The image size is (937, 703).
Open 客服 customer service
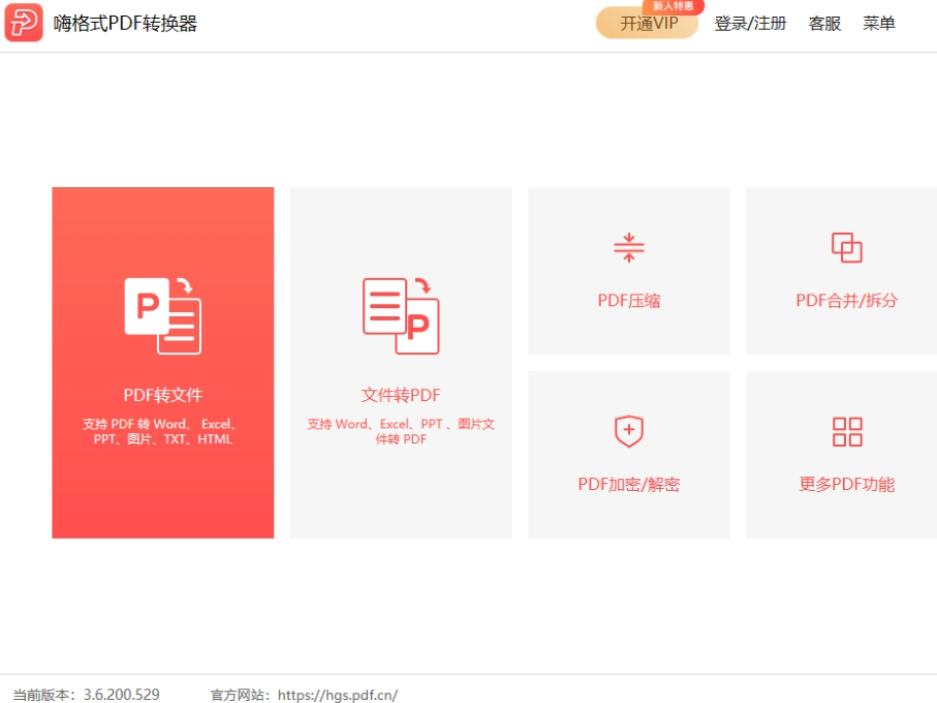click(824, 23)
